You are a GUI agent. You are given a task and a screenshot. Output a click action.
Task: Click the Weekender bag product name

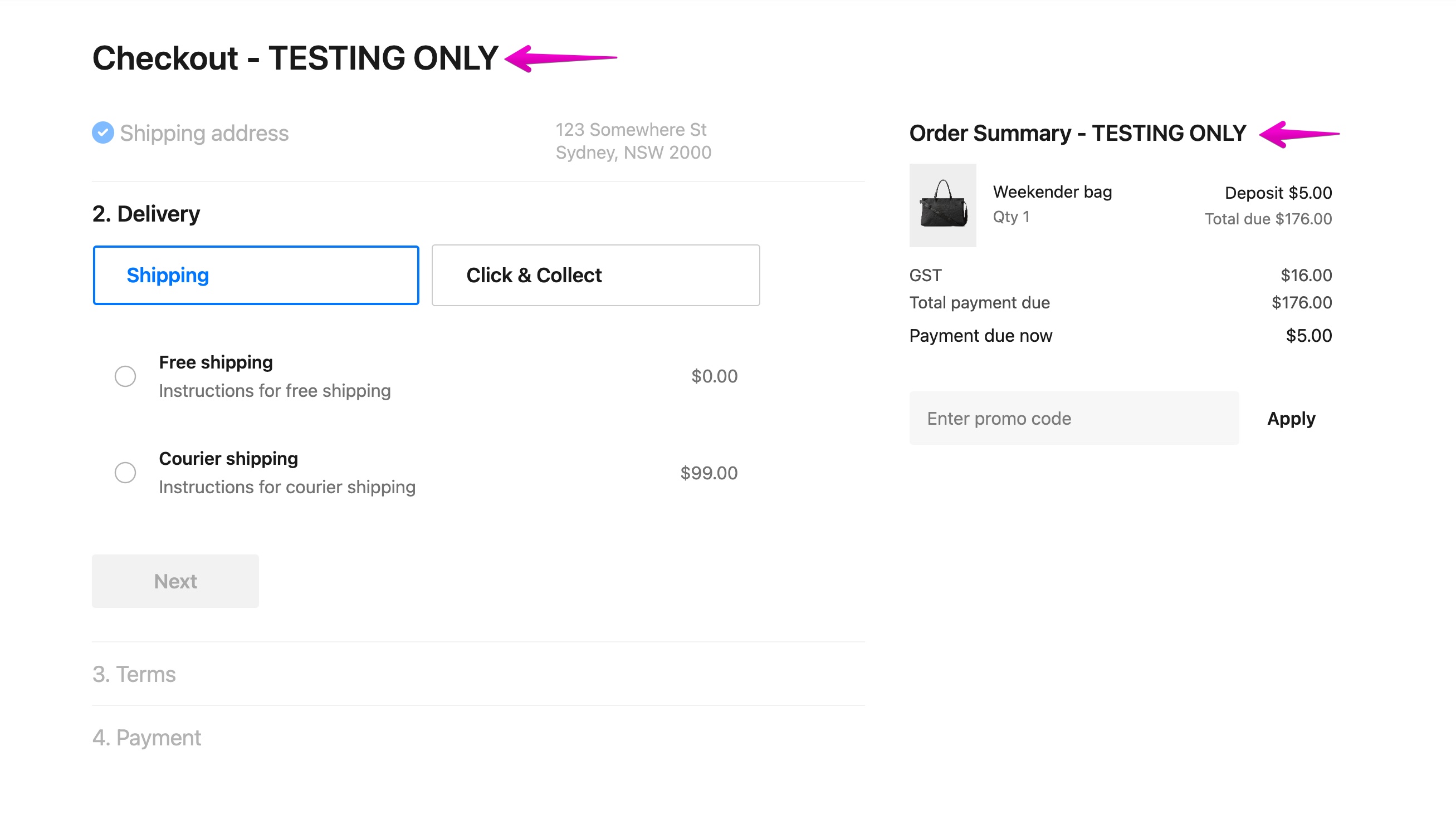click(x=1052, y=192)
